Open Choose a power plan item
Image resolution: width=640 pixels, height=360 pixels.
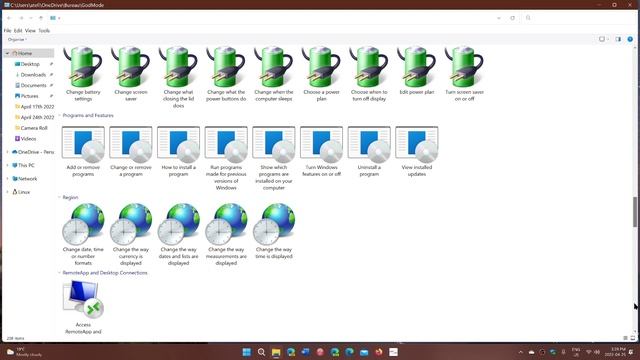[321, 74]
